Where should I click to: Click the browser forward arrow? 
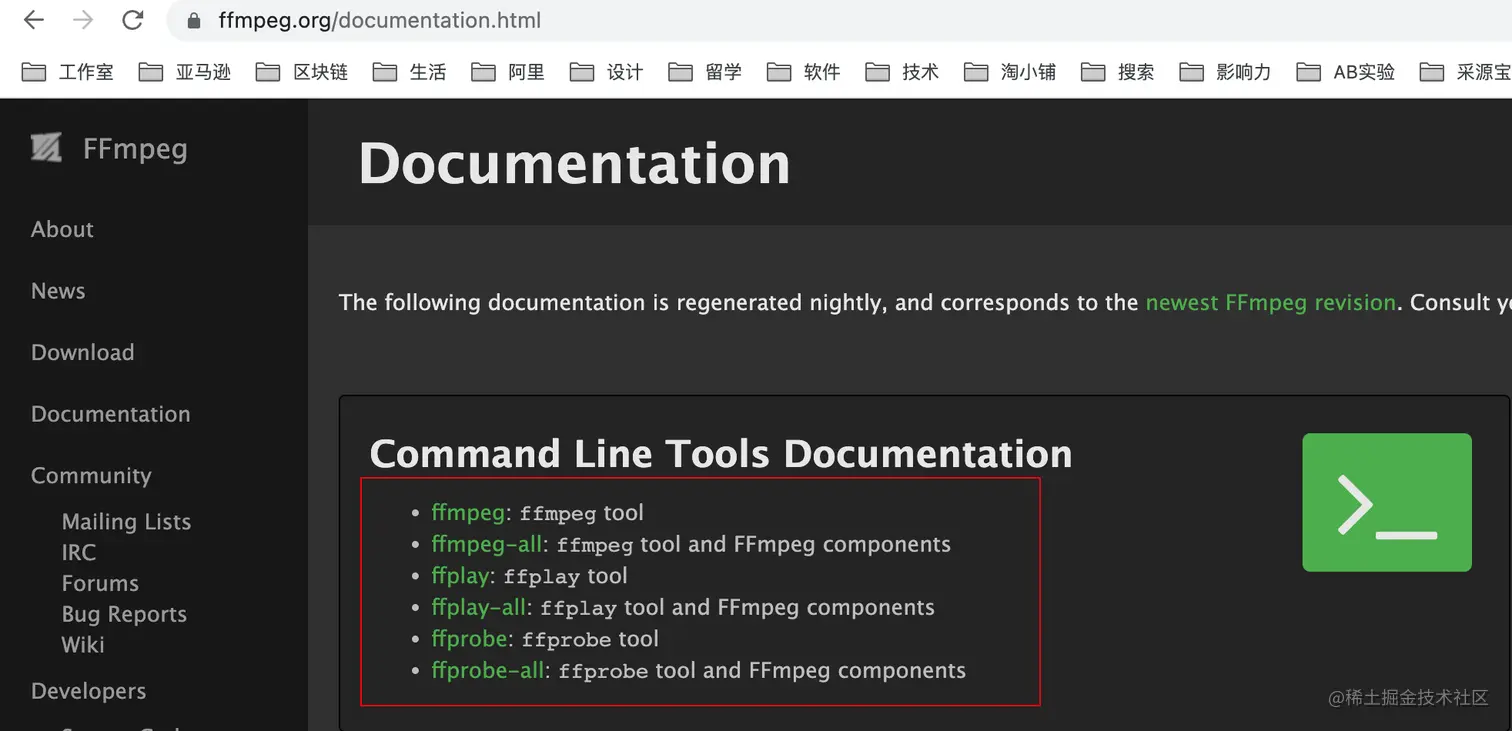pyautogui.click(x=83, y=20)
